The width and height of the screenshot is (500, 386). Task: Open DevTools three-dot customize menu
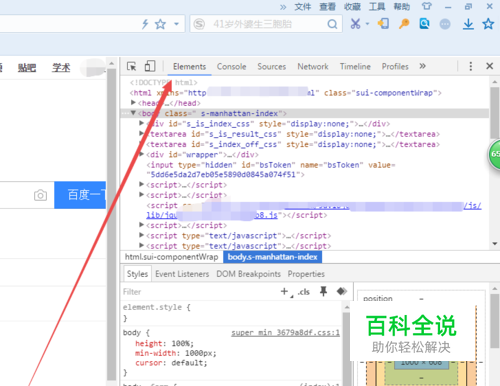(x=470, y=66)
